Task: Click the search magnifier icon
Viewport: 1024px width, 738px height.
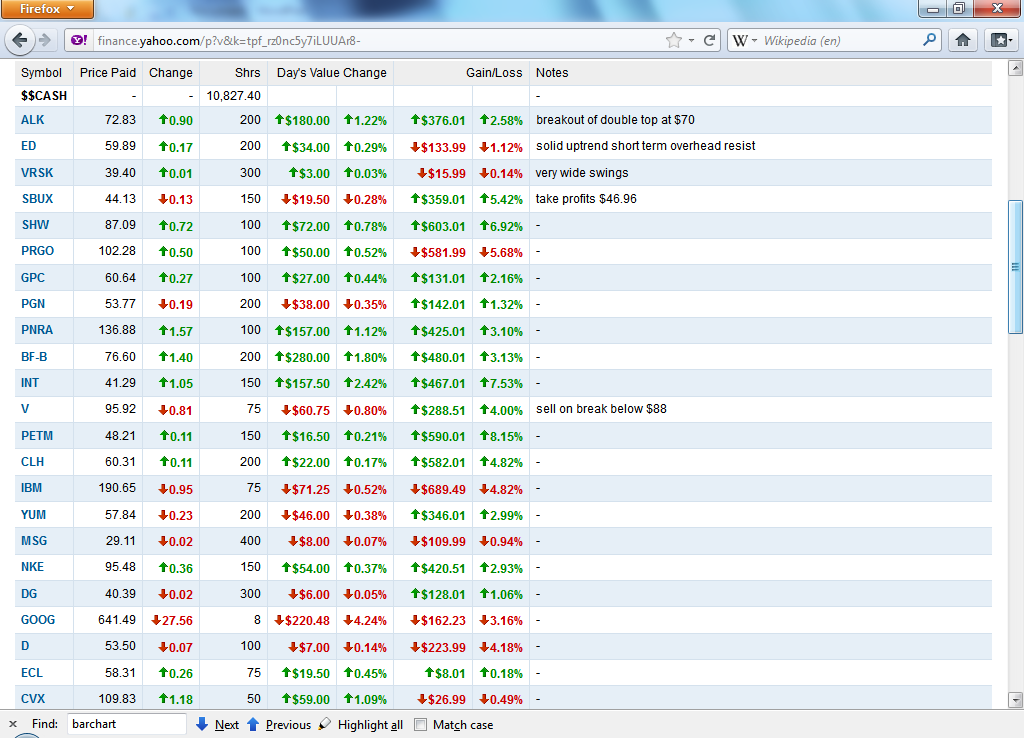Action: 929,40
